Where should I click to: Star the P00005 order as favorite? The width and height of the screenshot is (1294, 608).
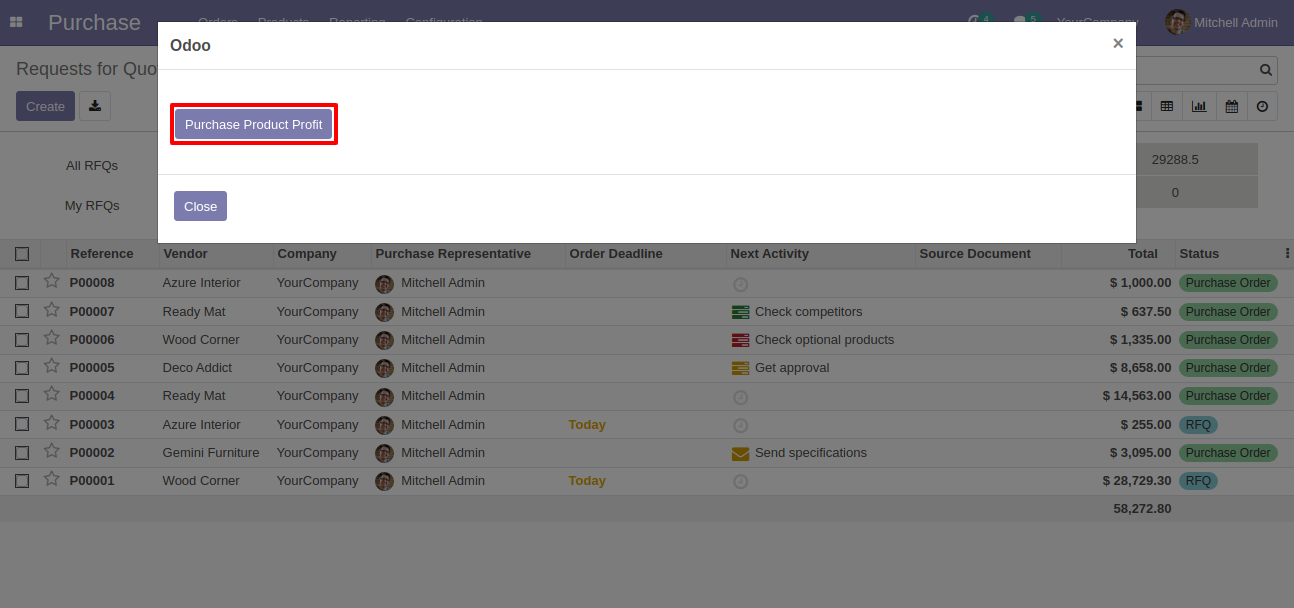click(x=51, y=366)
